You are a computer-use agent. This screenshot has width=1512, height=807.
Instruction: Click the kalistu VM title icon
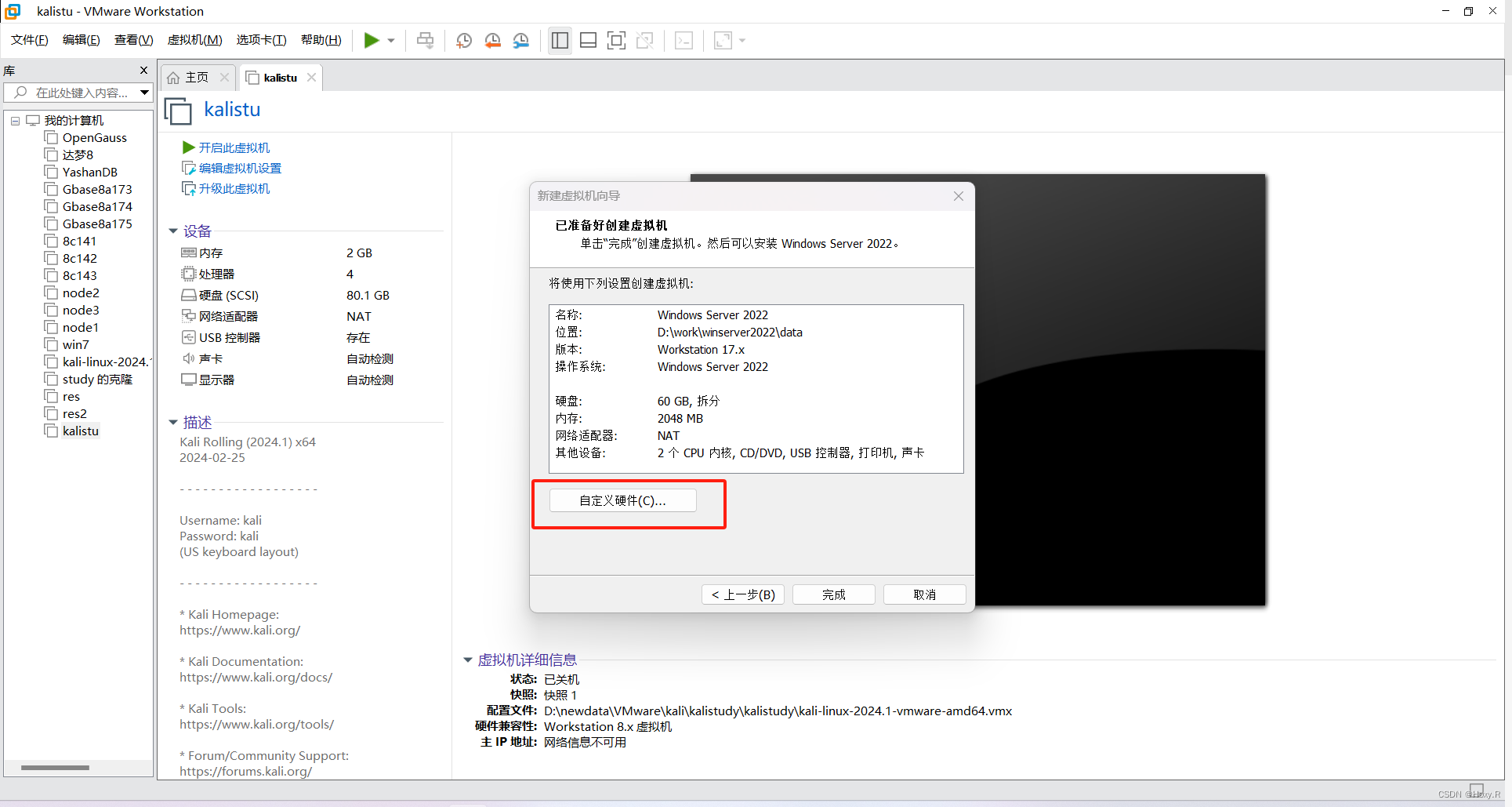click(179, 111)
